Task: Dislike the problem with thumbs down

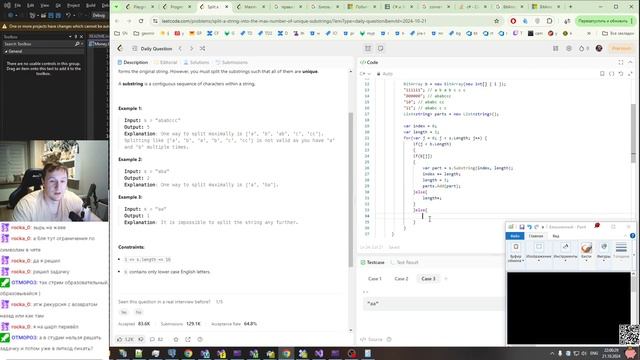Action: pyautogui.click(x=141, y=340)
